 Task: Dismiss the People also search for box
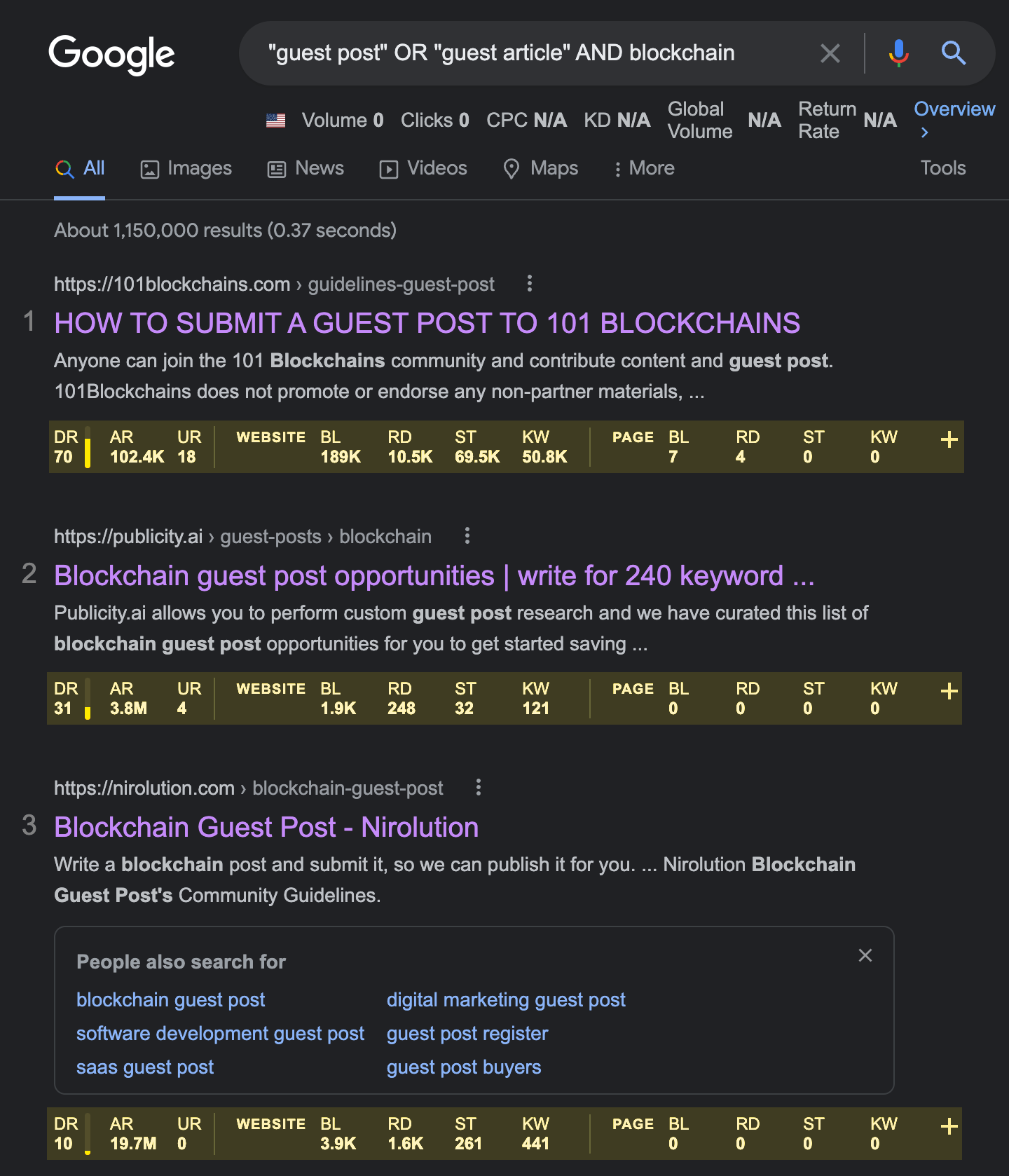click(x=865, y=955)
